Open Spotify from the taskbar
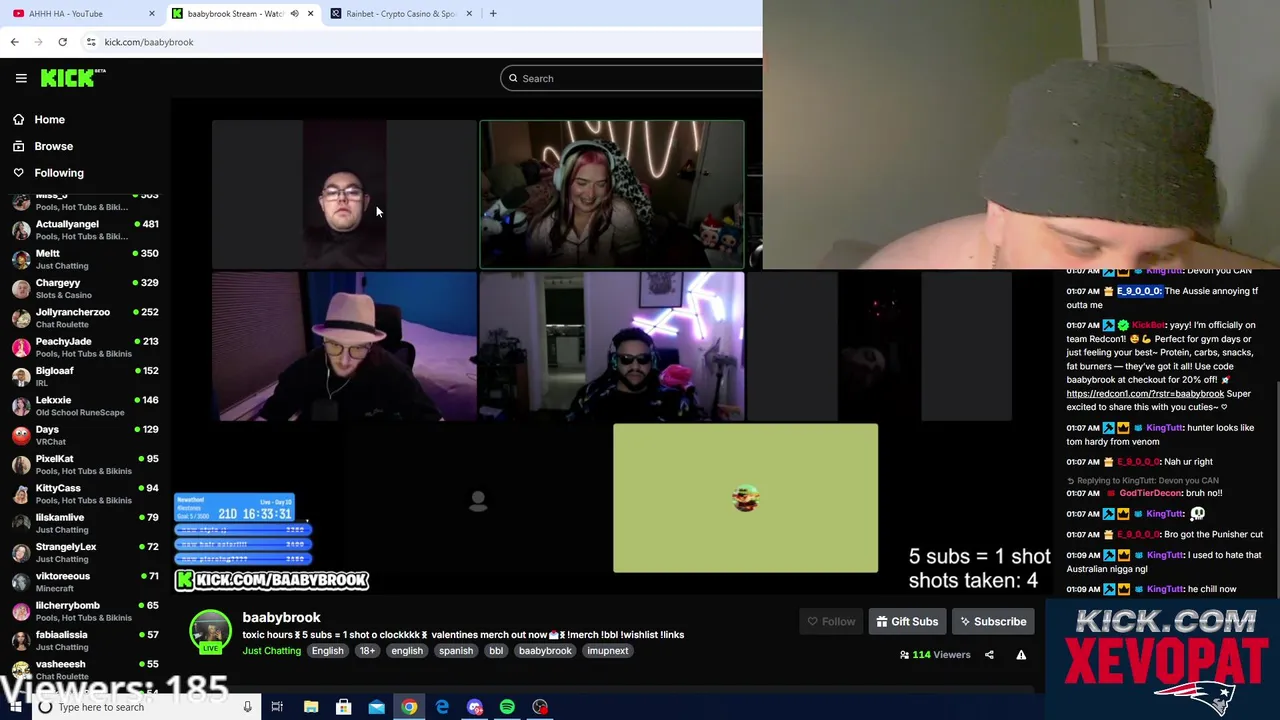1280x720 pixels. 507,707
